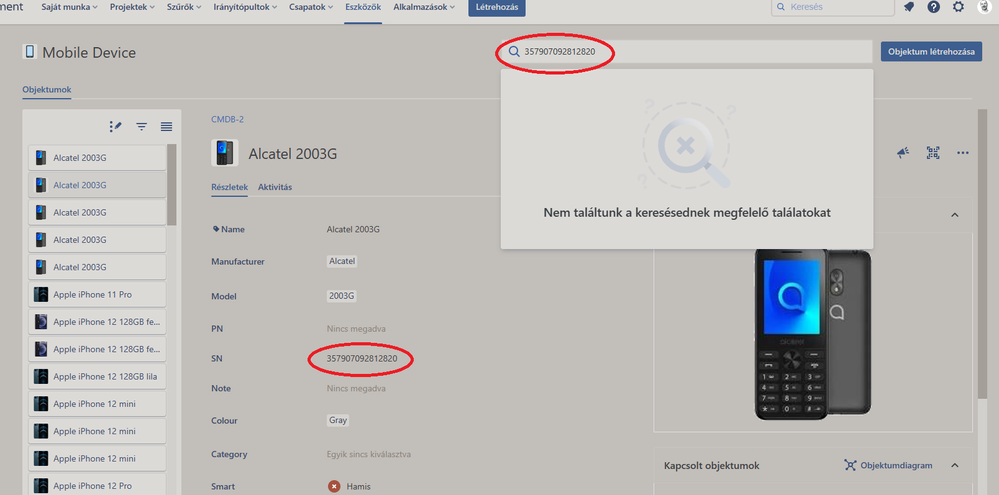Image resolution: width=999 pixels, height=495 pixels.
Task: Open Saját munka dropdown menu
Action: tap(69, 8)
